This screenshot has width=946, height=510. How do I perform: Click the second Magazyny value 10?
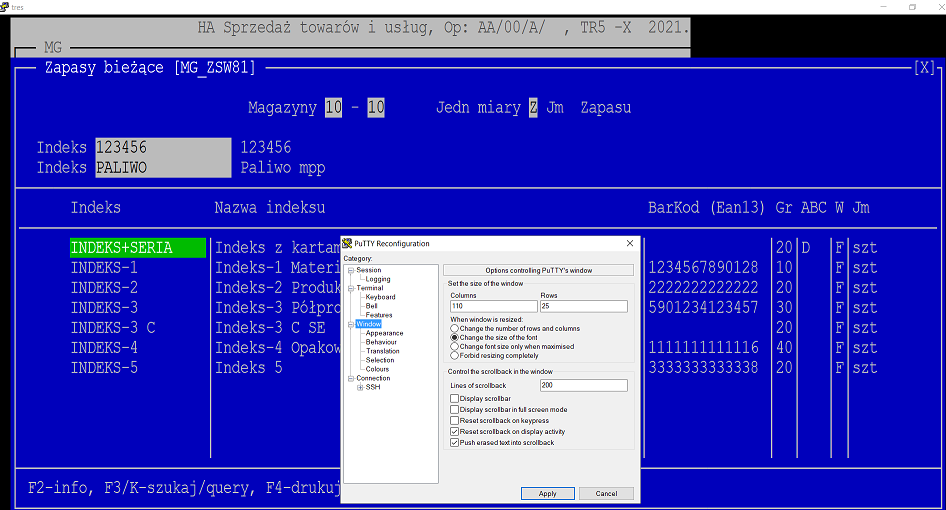tap(376, 107)
